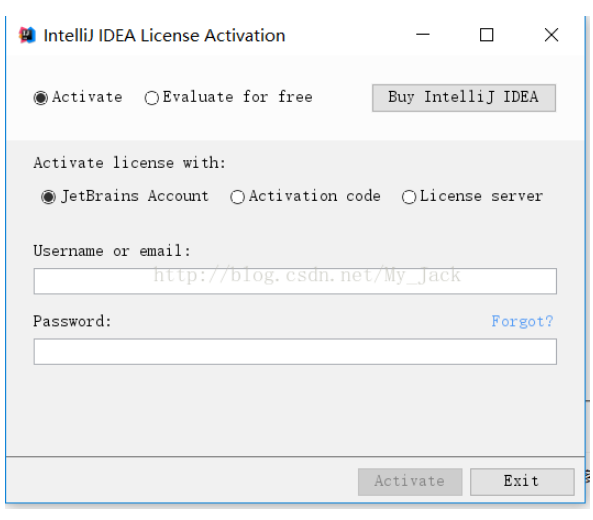The width and height of the screenshot is (593, 520).
Task: Click the grayed Activate button at bottom
Action: [x=410, y=482]
